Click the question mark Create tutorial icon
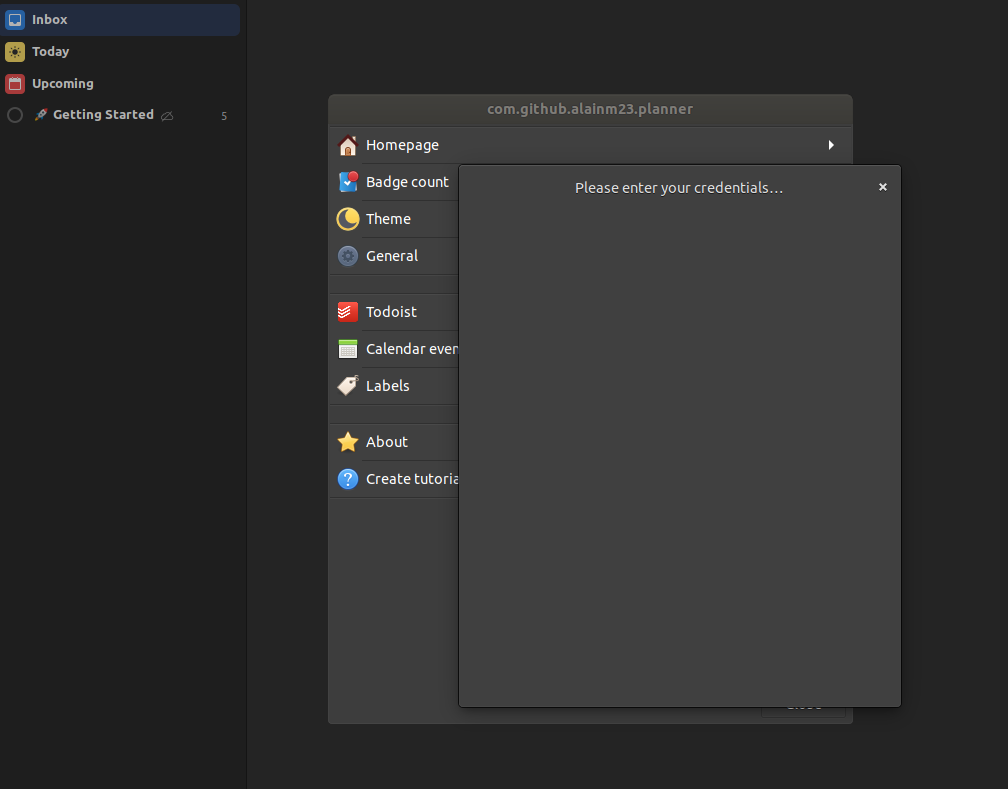 click(348, 479)
